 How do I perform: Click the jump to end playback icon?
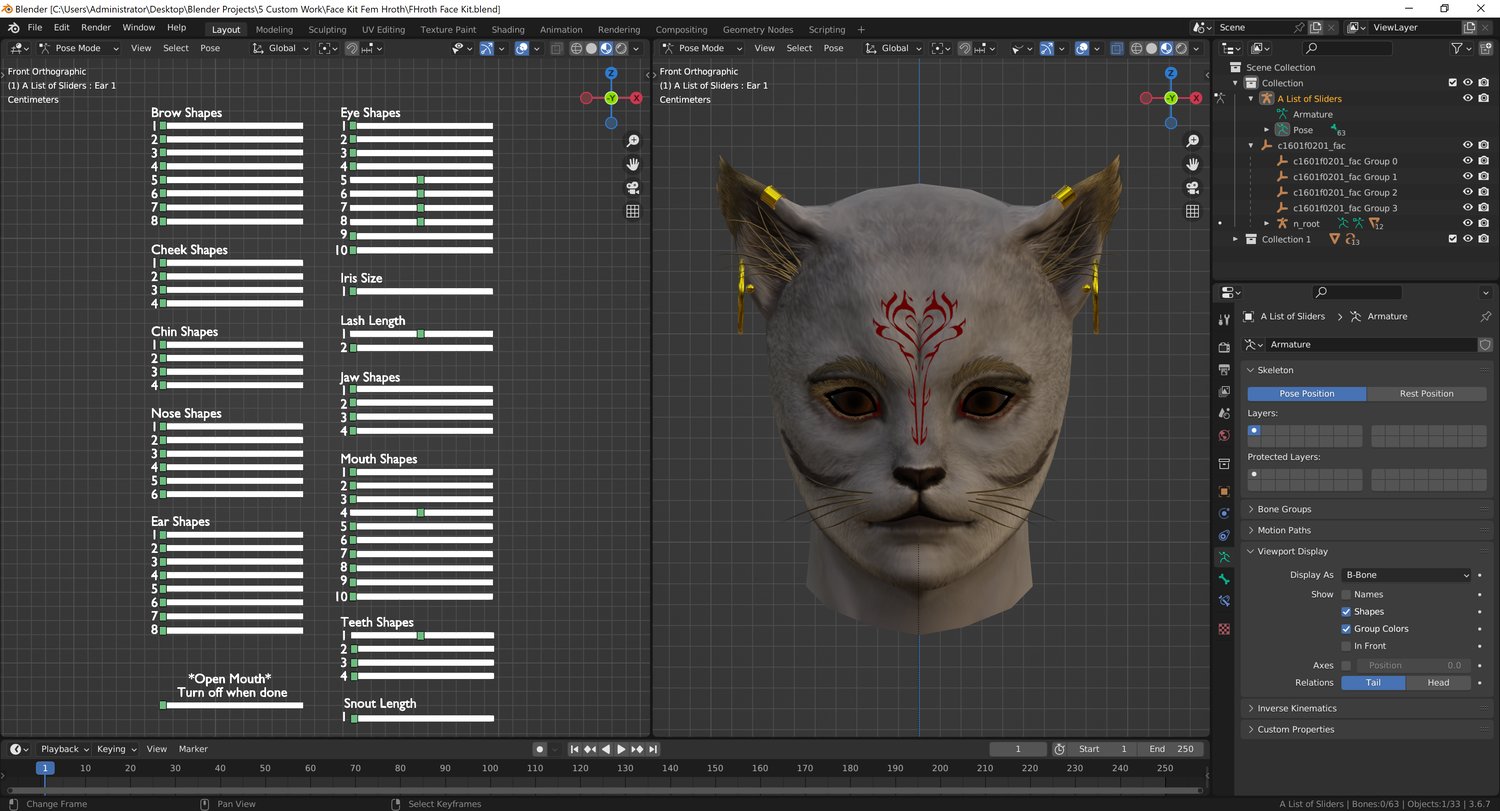point(653,749)
